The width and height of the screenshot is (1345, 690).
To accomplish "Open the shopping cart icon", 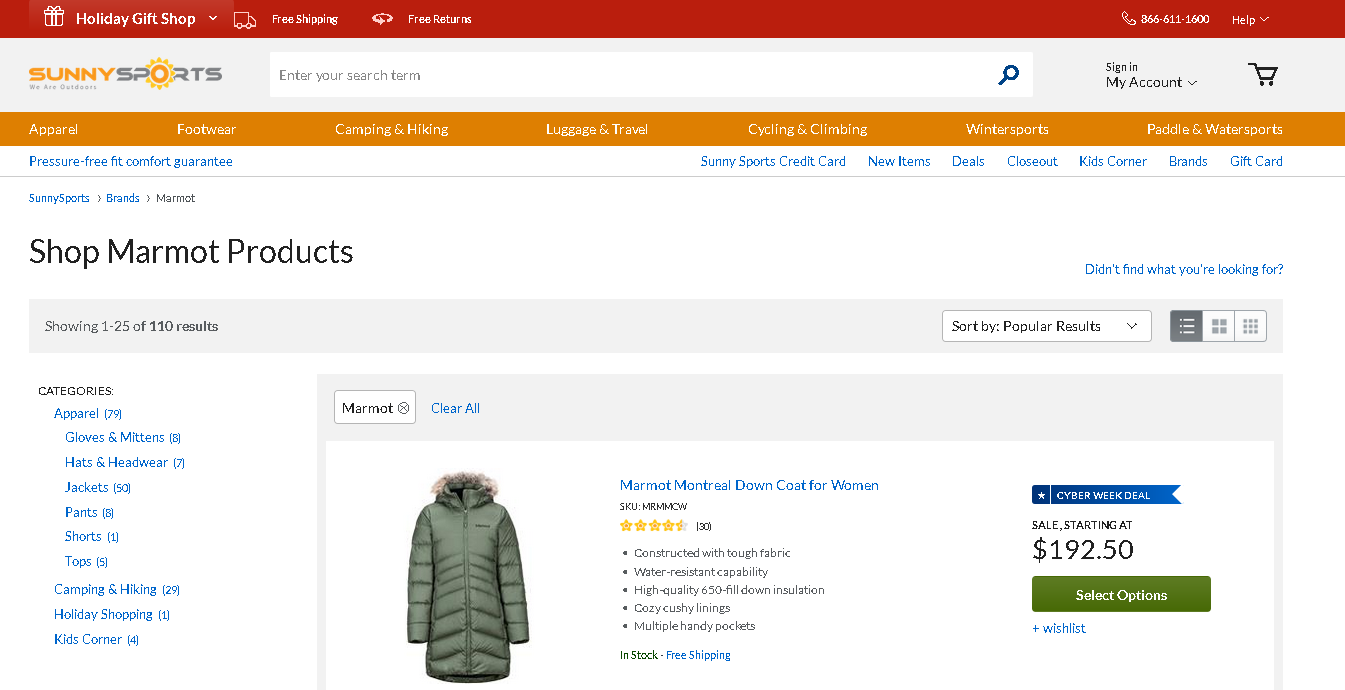I will pos(1263,75).
